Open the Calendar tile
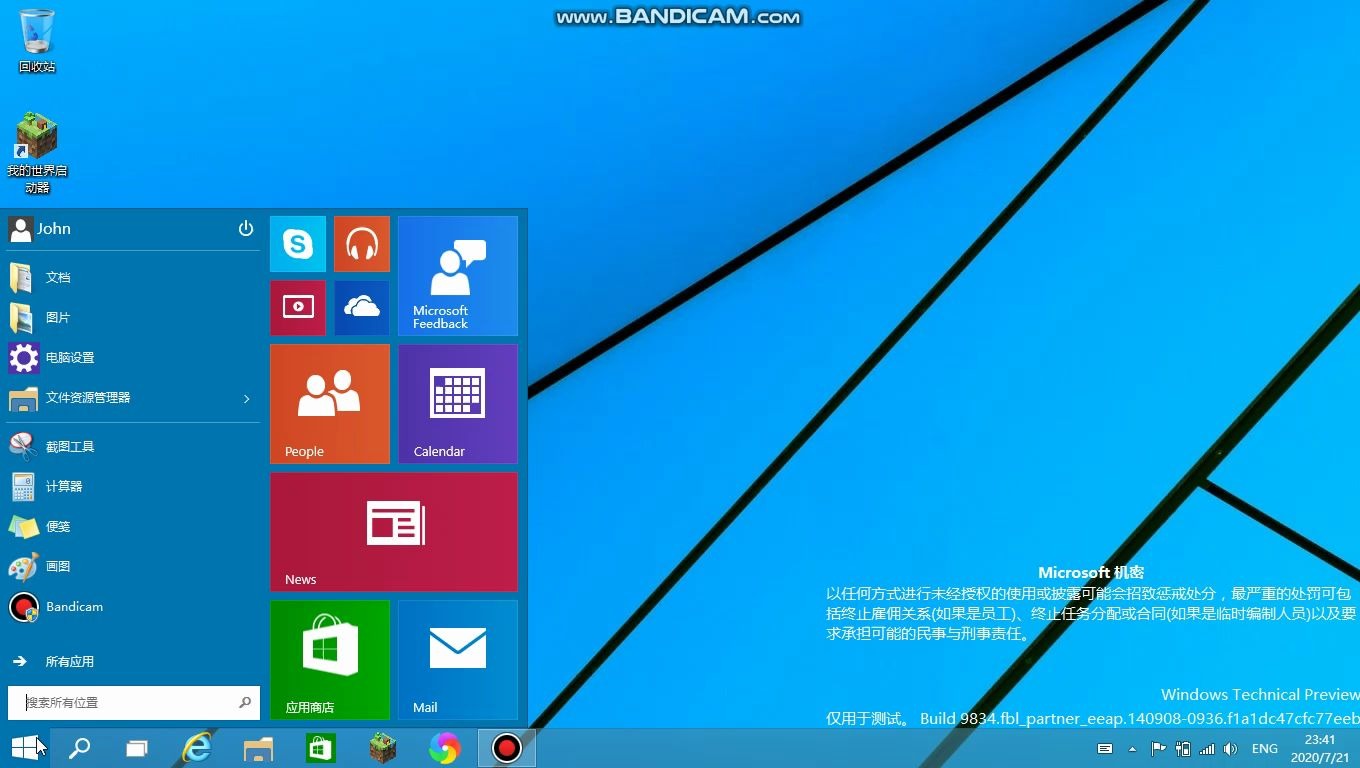This screenshot has height=768, width=1360. (457, 403)
